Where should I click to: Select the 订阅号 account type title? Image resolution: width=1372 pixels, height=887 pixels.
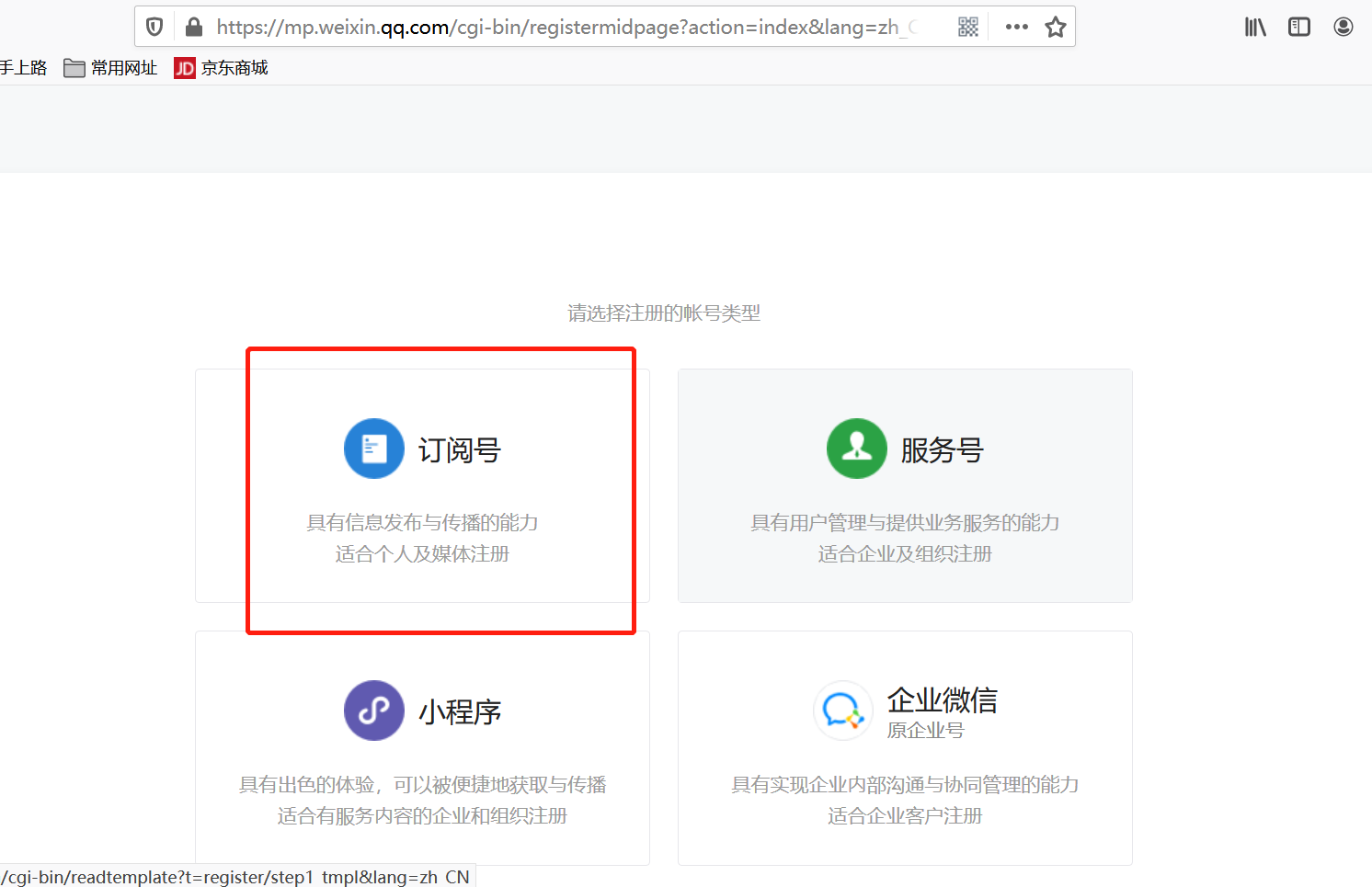click(460, 450)
